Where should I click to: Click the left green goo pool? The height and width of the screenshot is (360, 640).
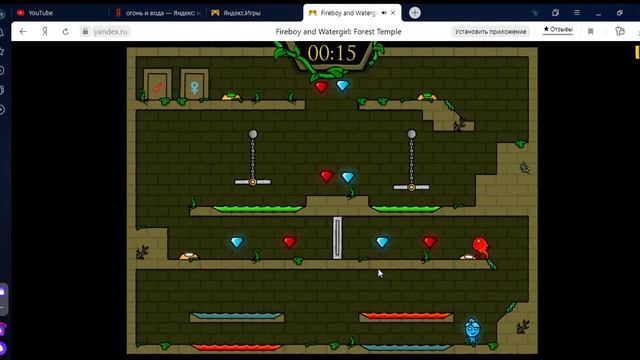(258, 209)
